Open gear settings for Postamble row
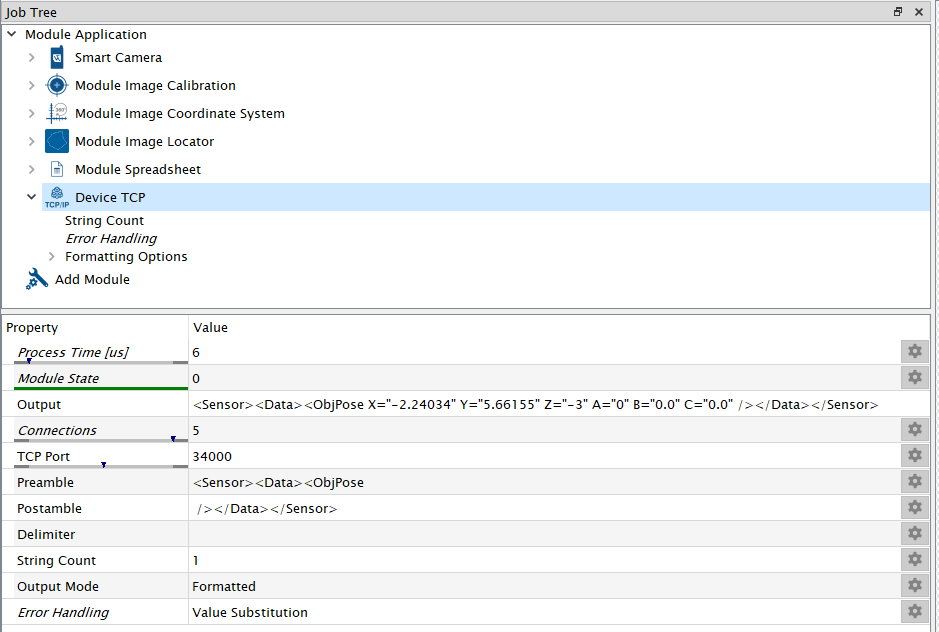939x632 pixels. click(914, 507)
